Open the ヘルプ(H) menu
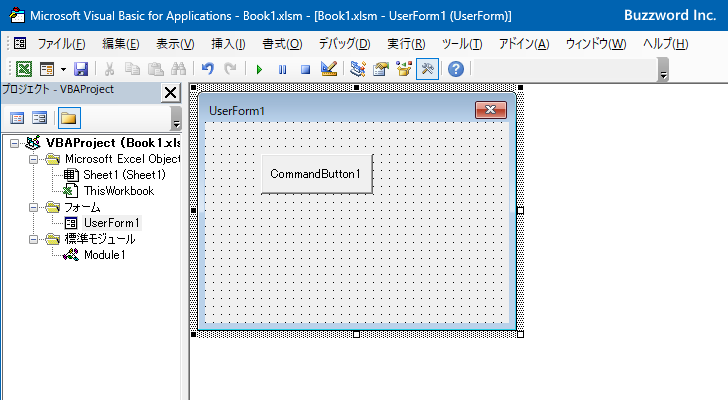The image size is (728, 400). pos(665,44)
